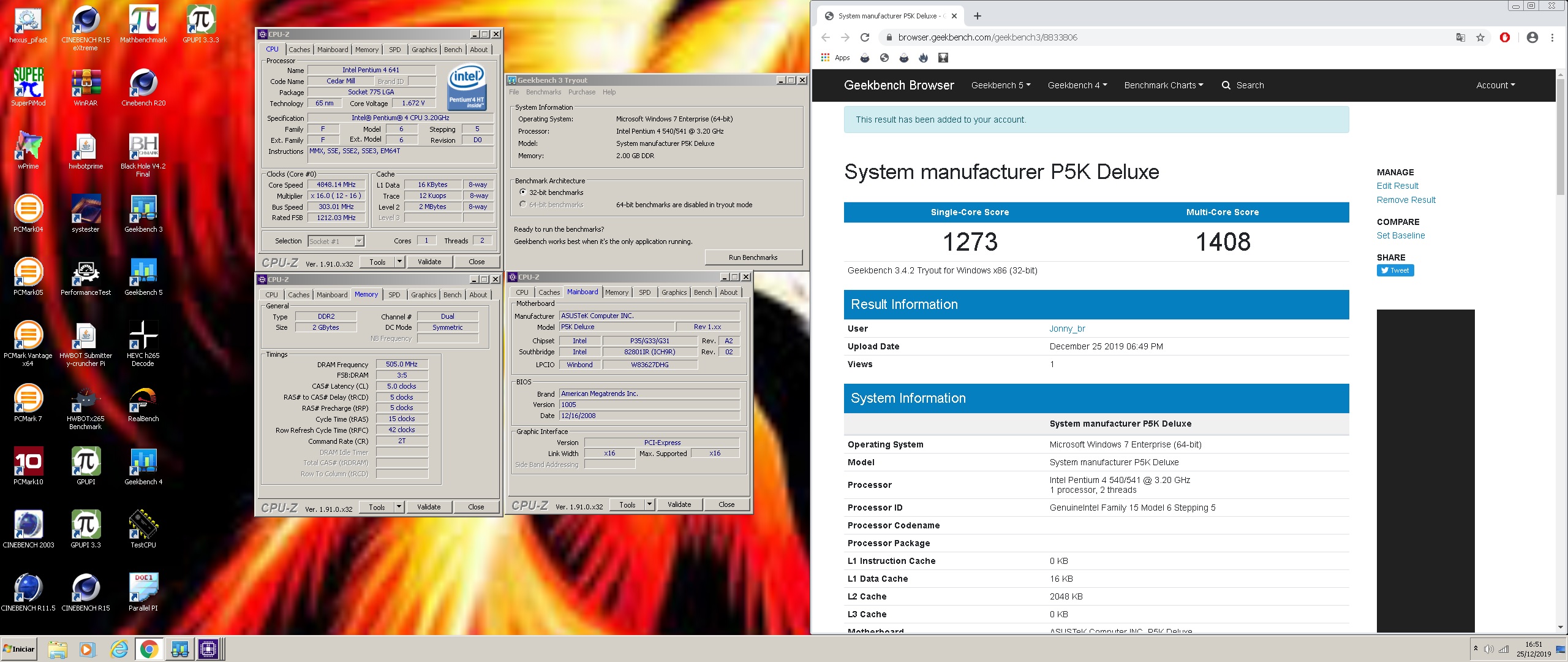Viewport: 1568px width, 662px height.
Task: Open Chrome's three-dot menu
Action: pyautogui.click(x=1552, y=37)
